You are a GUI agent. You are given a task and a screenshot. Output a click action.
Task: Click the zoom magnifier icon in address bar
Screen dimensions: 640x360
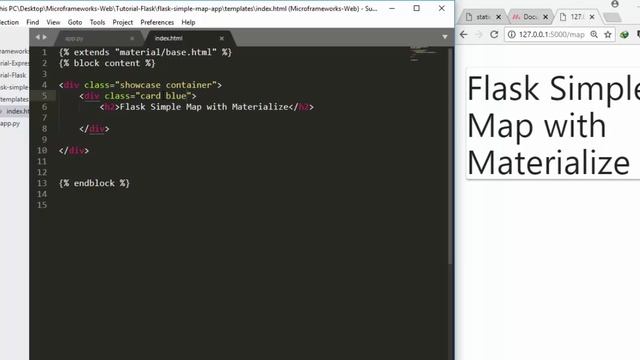pos(594,35)
